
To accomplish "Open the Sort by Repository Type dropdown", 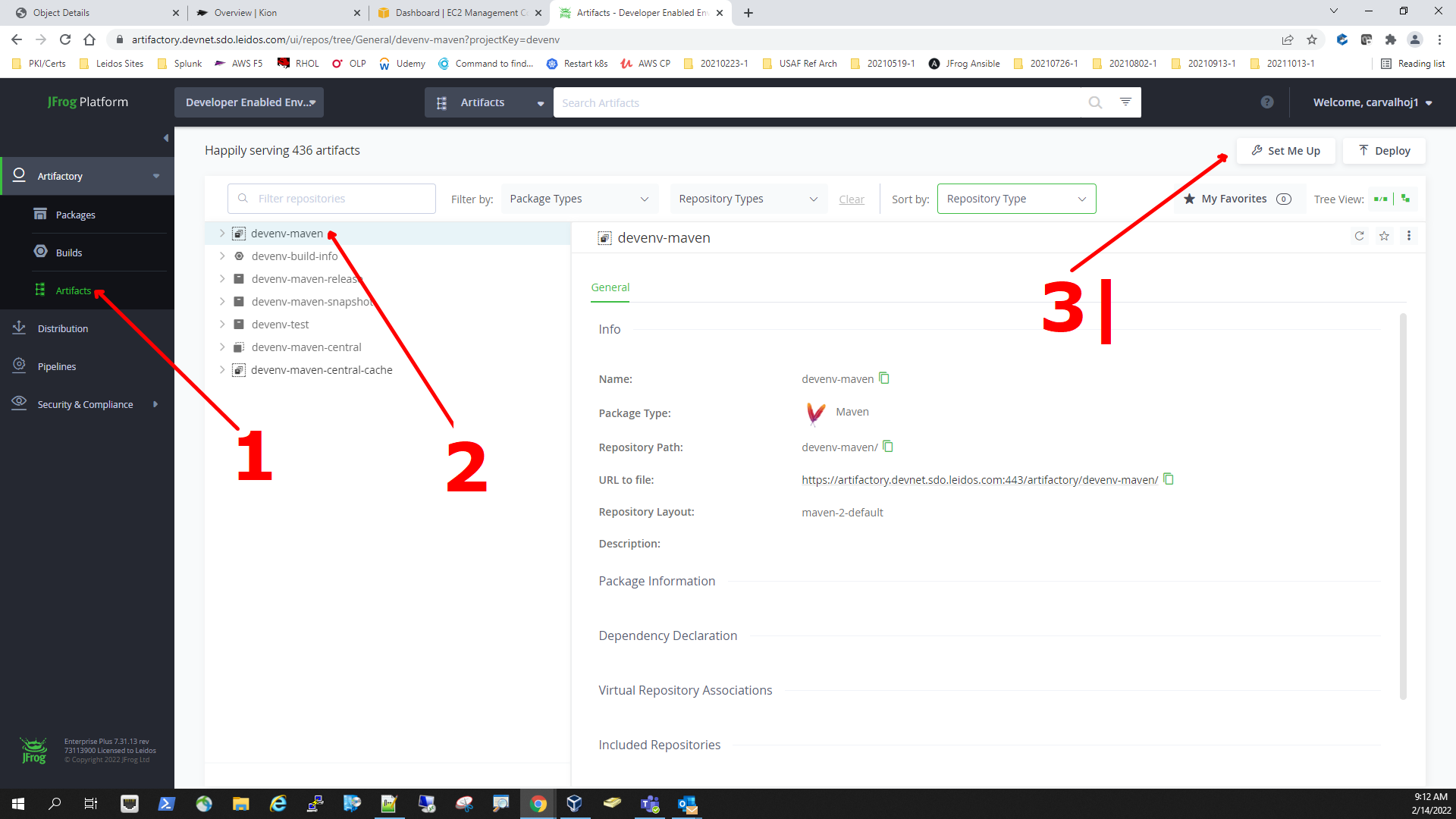I will (1016, 199).
